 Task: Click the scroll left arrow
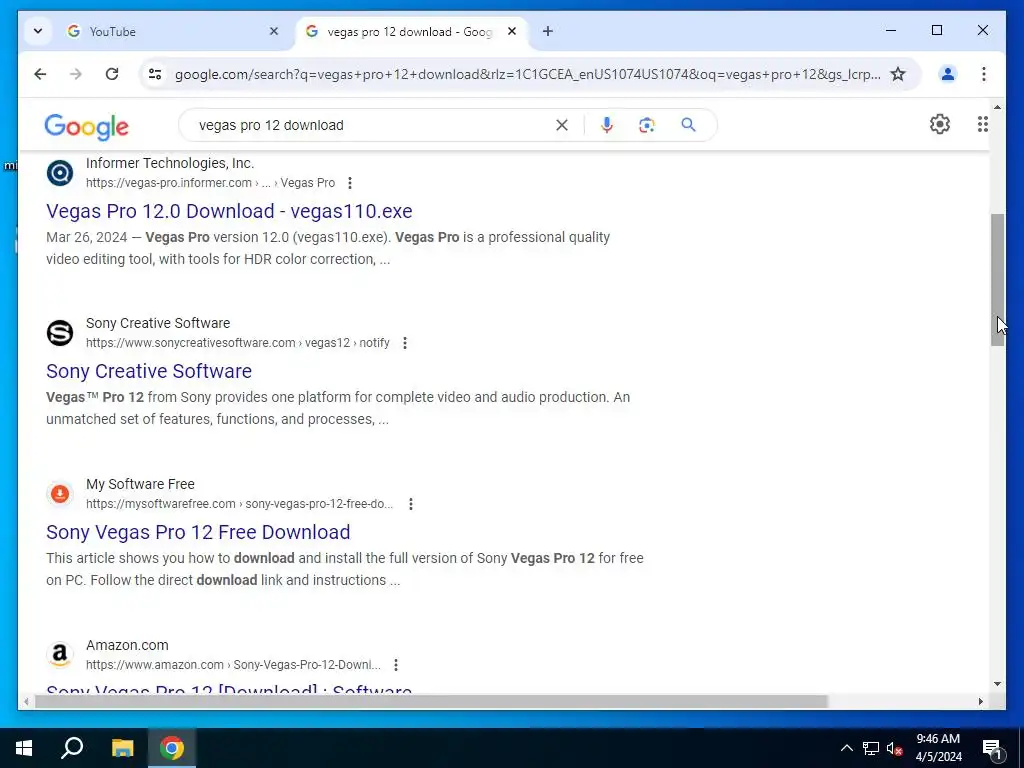[x=26, y=701]
